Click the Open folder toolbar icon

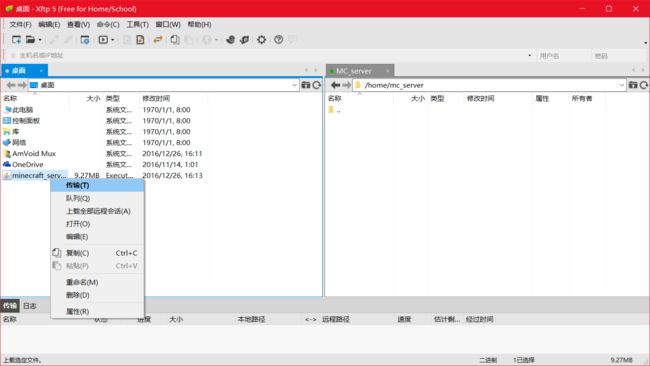[30, 40]
